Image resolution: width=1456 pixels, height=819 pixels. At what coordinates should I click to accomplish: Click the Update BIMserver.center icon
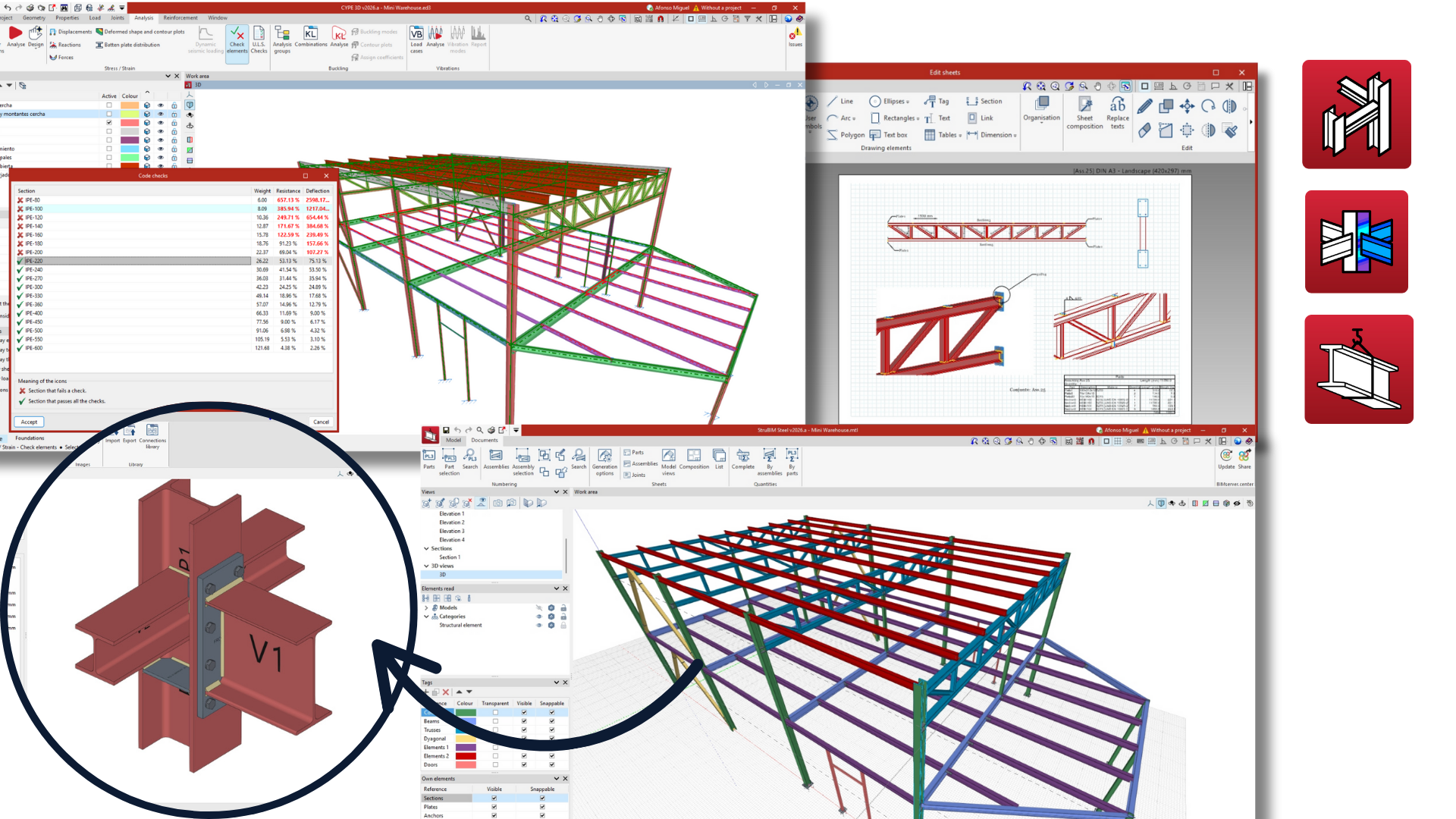(x=1225, y=457)
